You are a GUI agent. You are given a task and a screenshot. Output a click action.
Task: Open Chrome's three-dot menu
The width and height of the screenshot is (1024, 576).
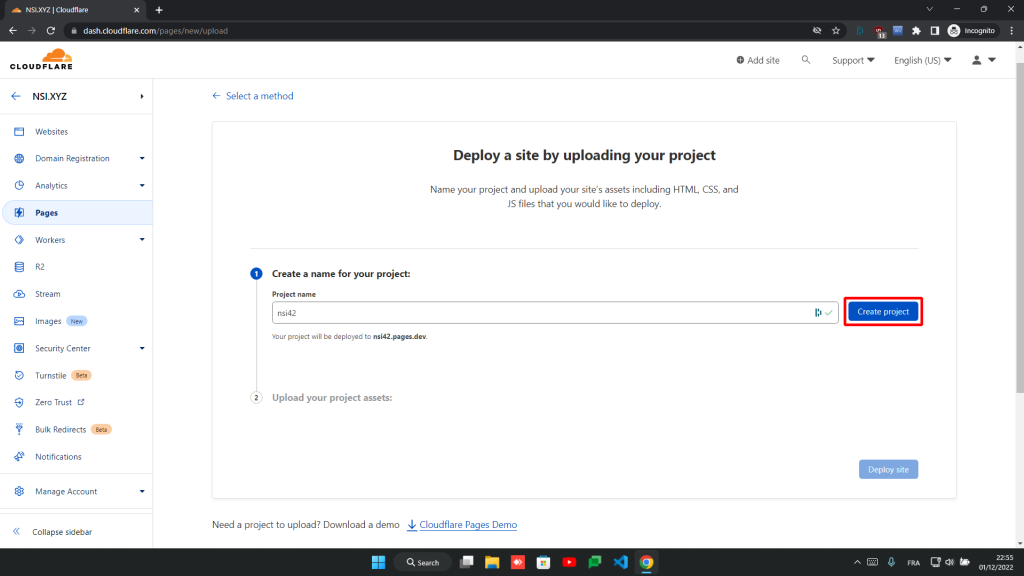coord(1012,31)
